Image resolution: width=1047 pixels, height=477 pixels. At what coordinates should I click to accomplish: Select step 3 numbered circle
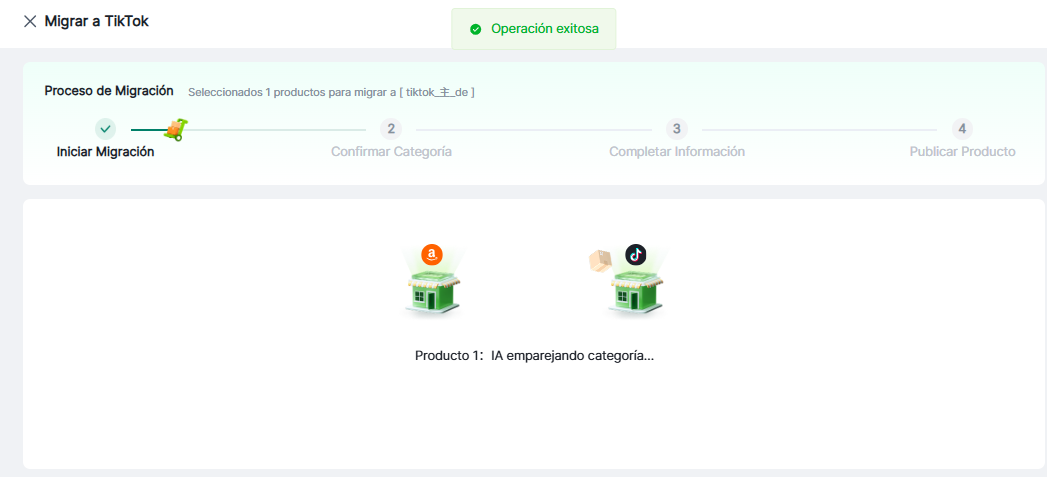point(677,129)
